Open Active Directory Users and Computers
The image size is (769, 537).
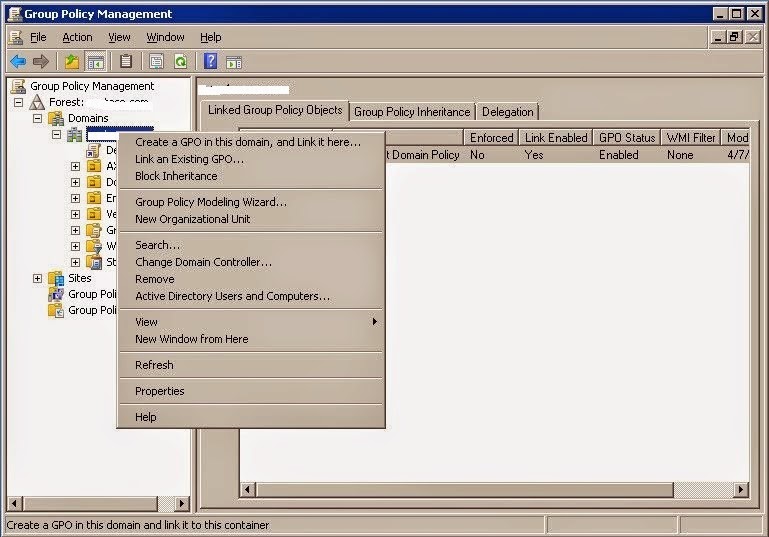pos(251,296)
